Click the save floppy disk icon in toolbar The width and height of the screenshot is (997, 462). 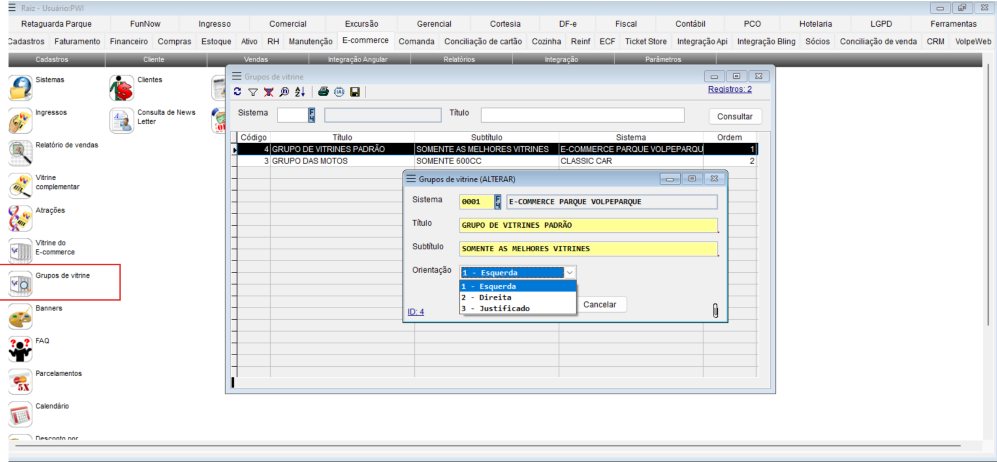tap(355, 92)
